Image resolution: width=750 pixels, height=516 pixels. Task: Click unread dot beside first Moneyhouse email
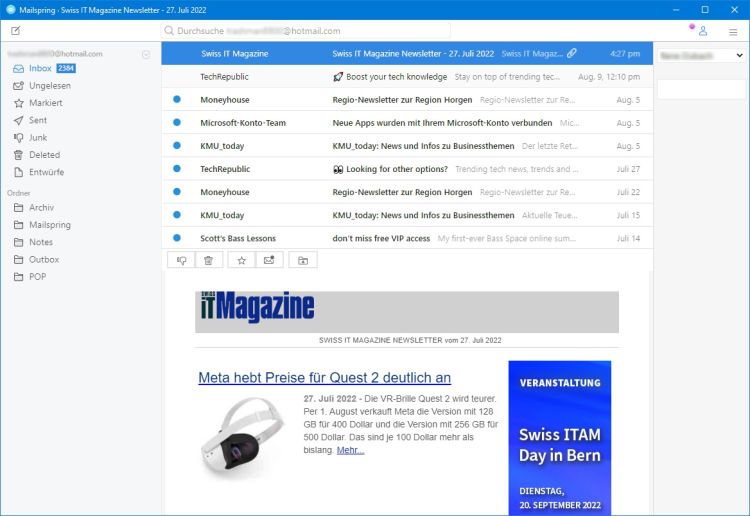click(177, 100)
